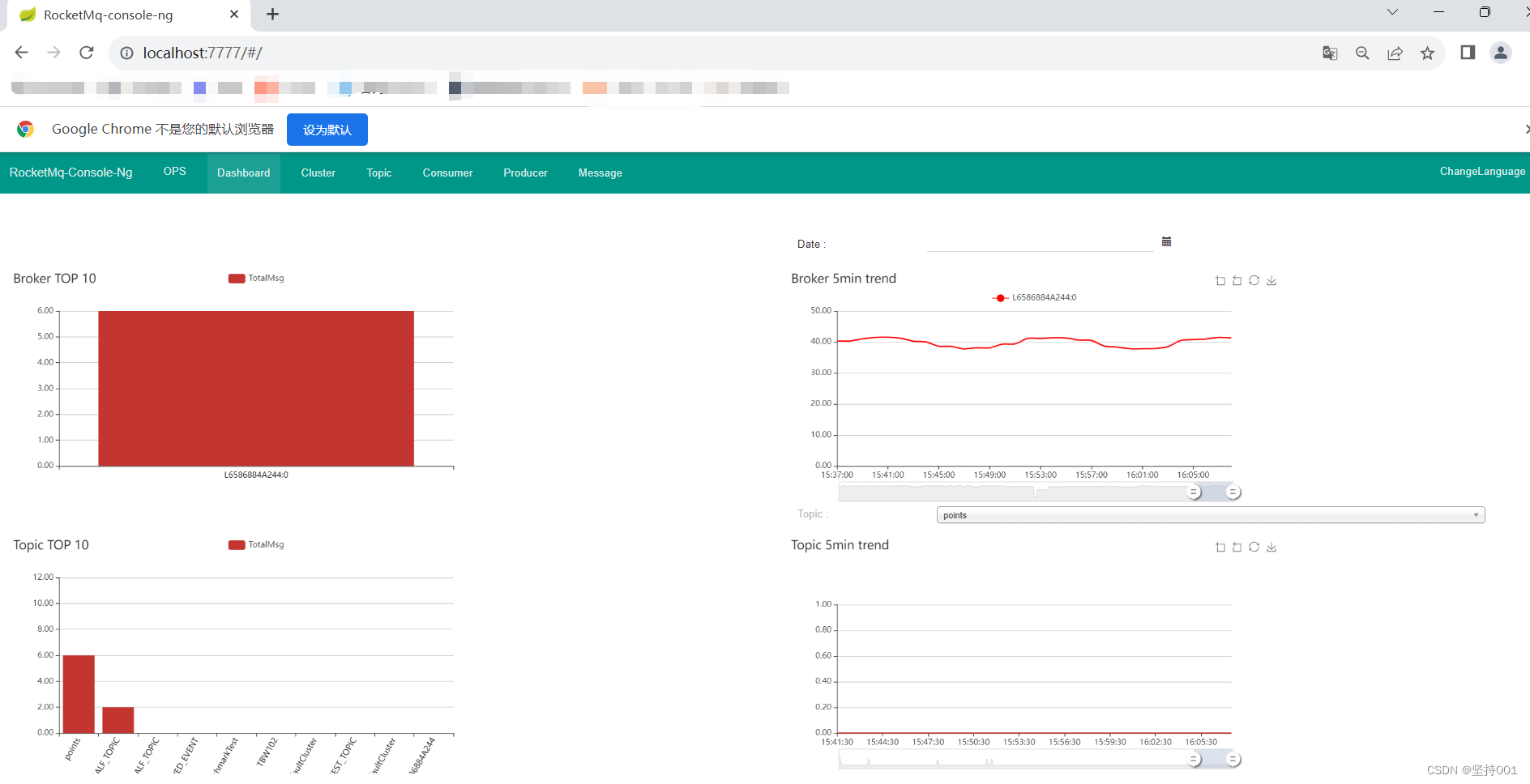Toggle L6586884A244:0 series legend in Broker trend

pos(1034,297)
